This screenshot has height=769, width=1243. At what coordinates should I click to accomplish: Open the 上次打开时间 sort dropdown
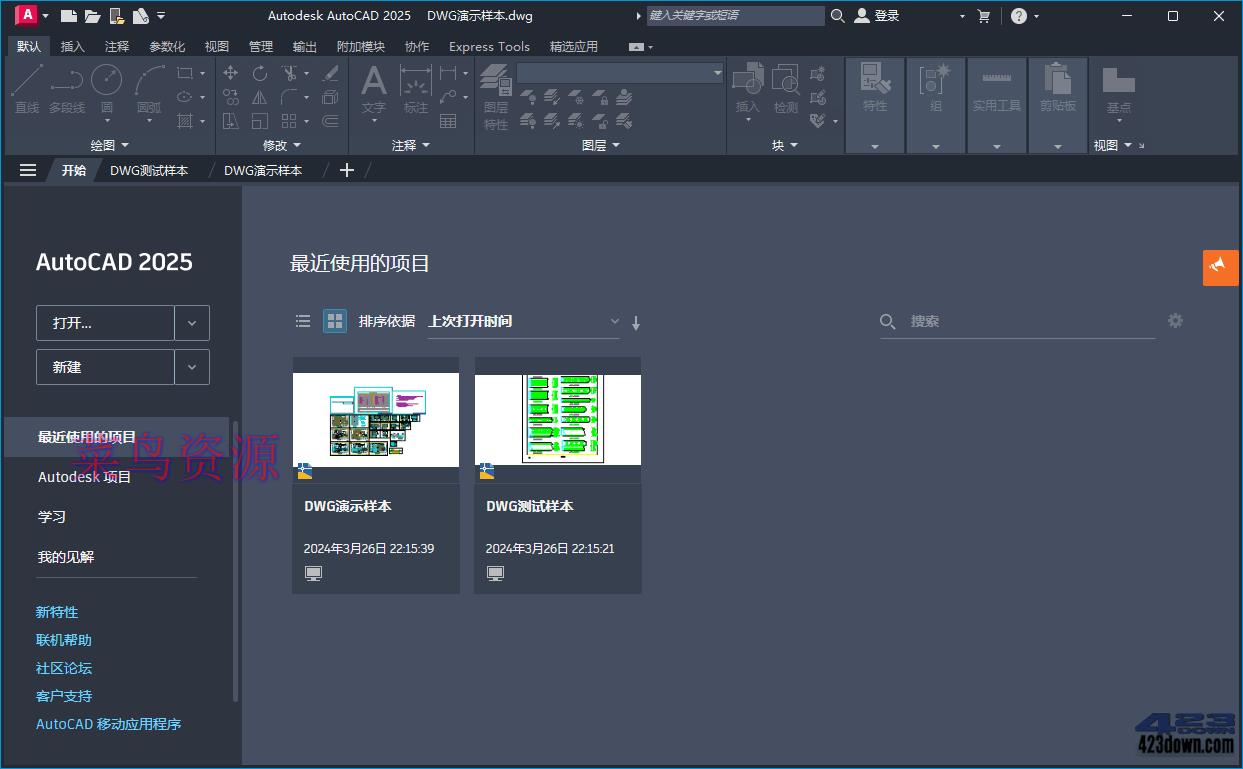pyautogui.click(x=614, y=322)
